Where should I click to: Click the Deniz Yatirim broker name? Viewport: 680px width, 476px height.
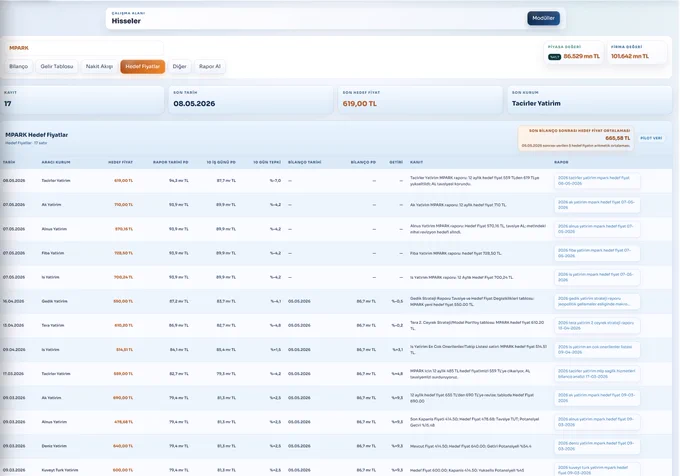click(x=54, y=446)
